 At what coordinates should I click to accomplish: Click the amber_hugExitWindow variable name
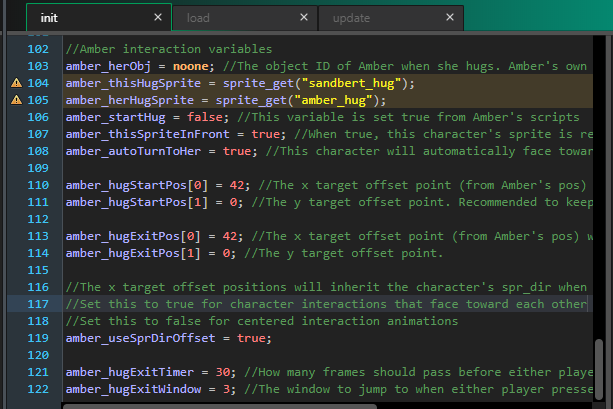133,389
